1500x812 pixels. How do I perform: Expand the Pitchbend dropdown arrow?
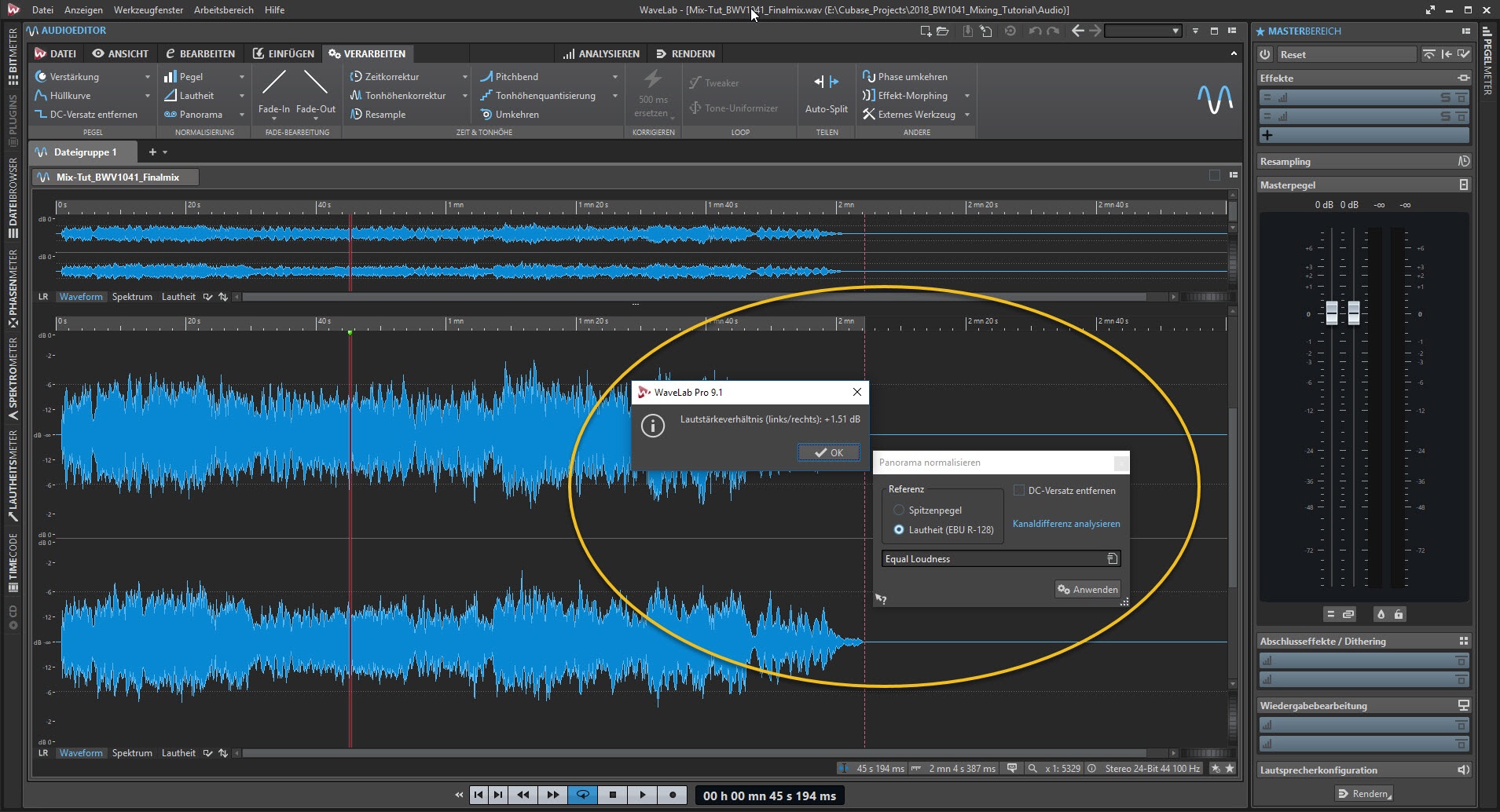coord(614,77)
